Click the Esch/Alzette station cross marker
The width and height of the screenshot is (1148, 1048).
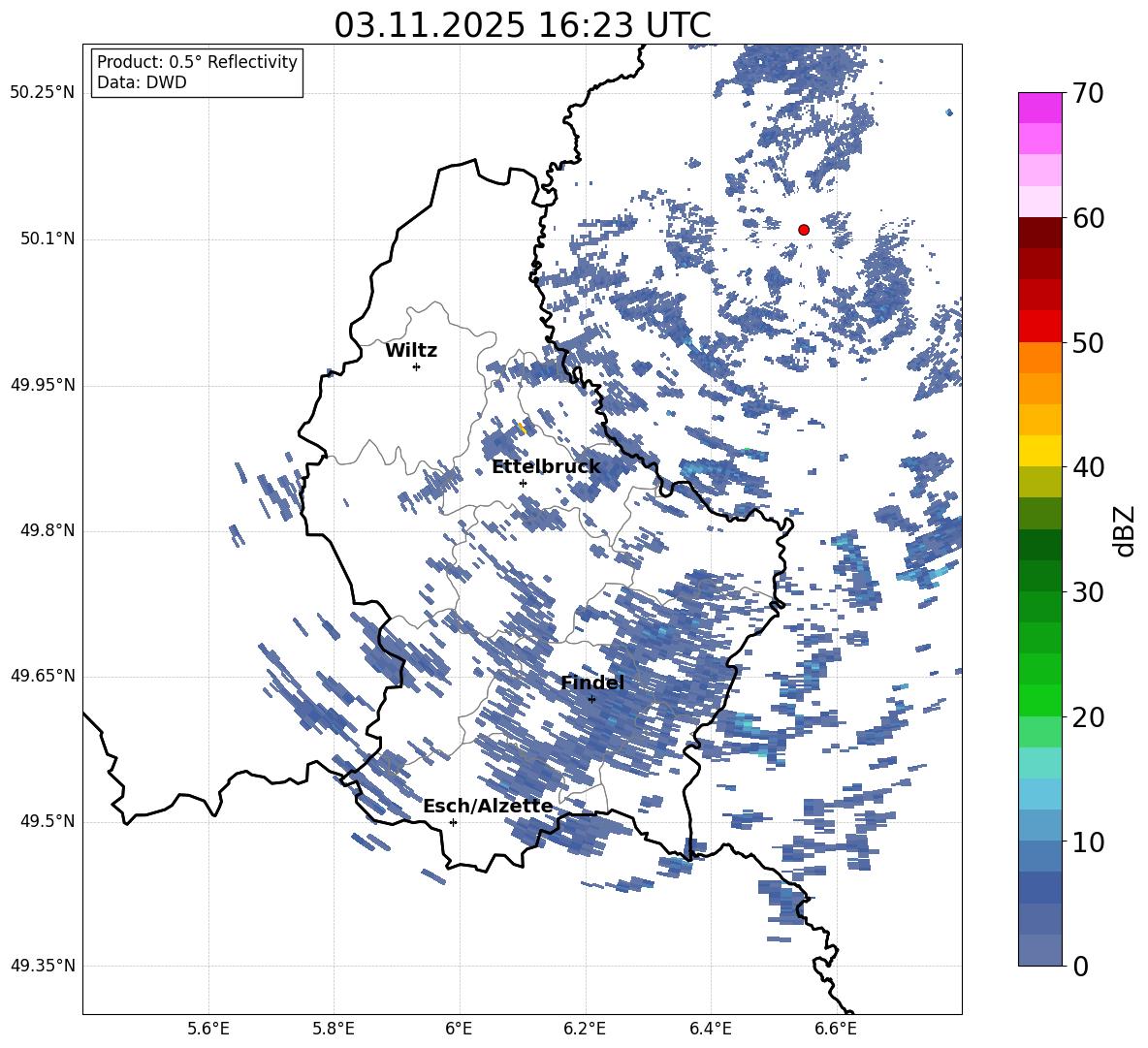tap(453, 822)
